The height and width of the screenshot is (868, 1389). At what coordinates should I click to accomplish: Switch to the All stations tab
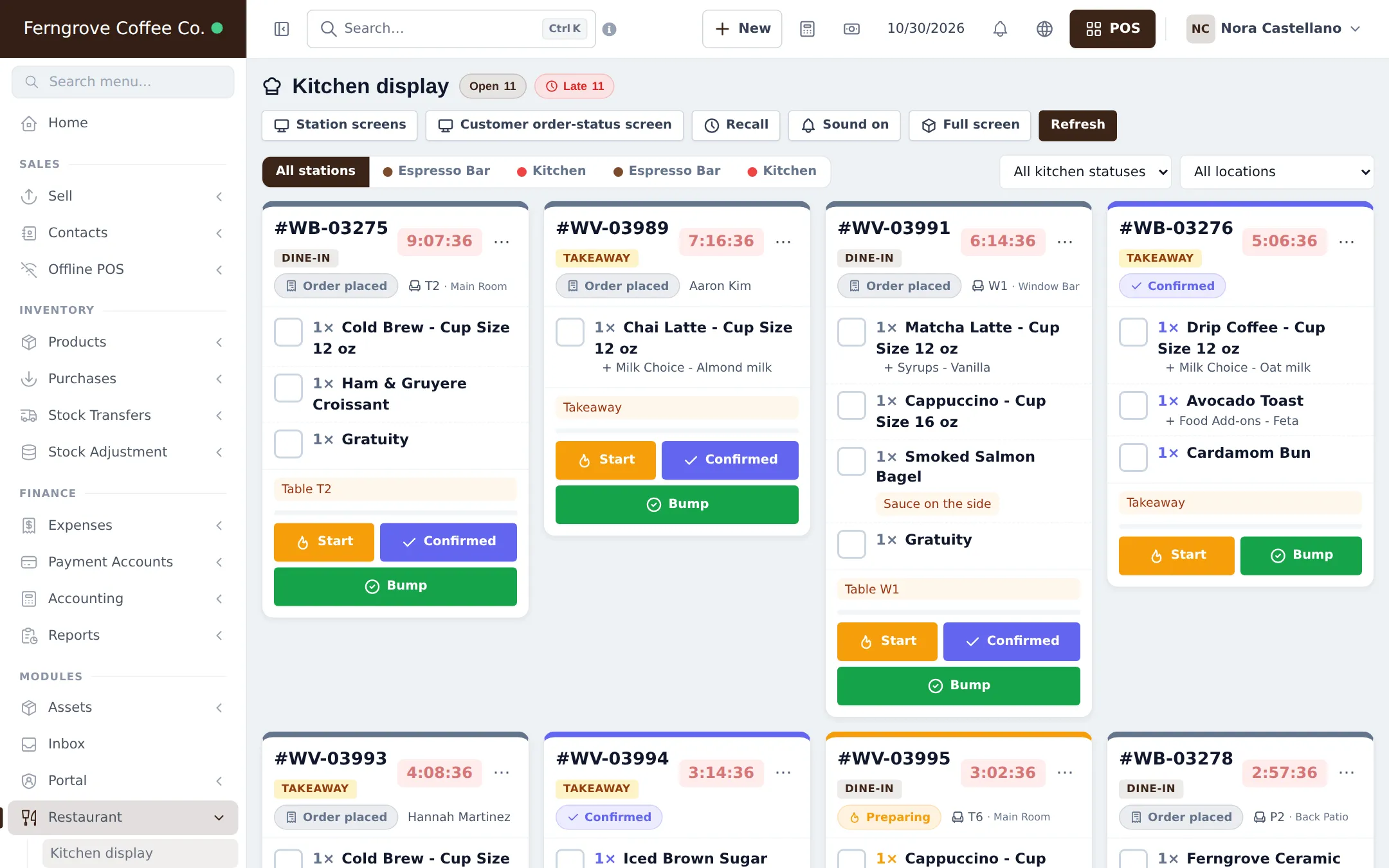(316, 171)
